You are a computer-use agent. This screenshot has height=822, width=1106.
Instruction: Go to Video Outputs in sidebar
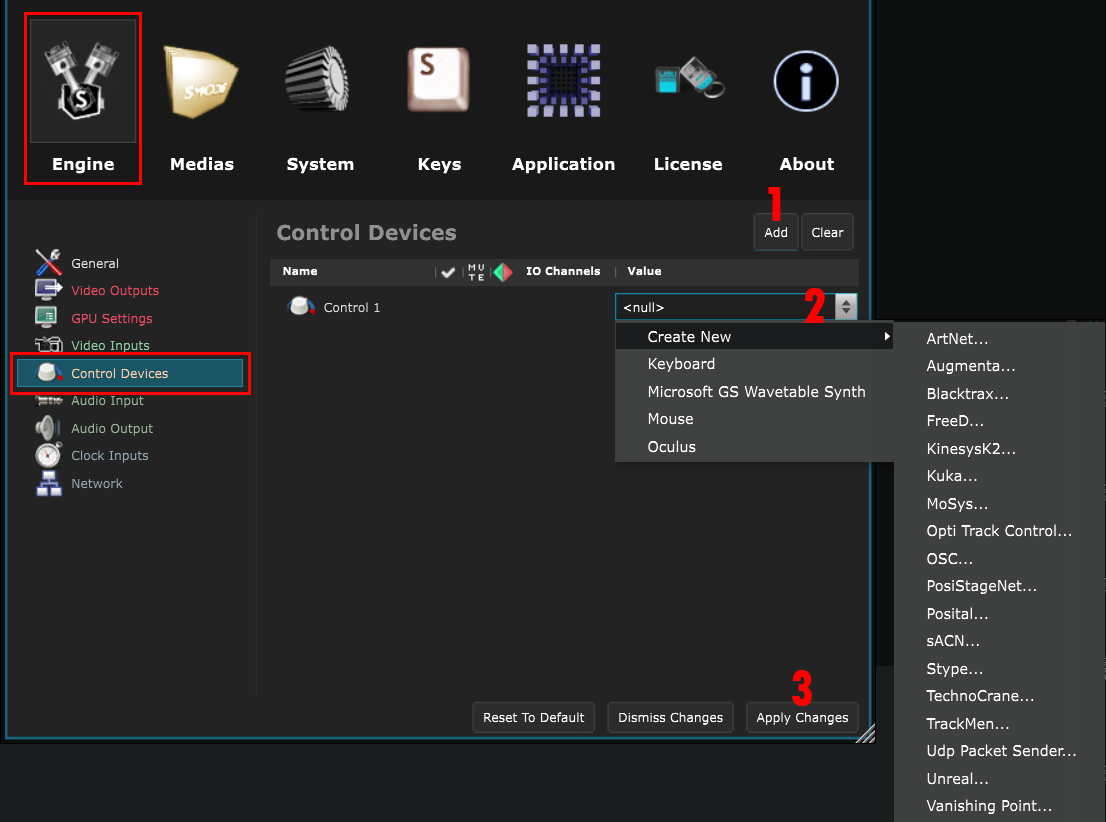pyautogui.click(x=115, y=291)
